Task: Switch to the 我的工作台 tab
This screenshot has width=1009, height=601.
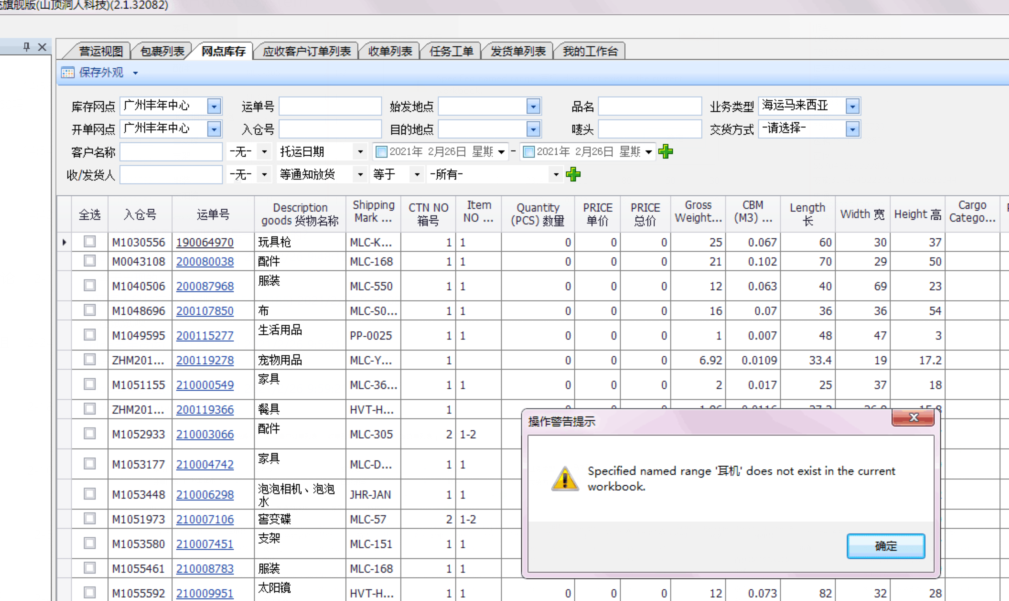Action: tap(589, 51)
